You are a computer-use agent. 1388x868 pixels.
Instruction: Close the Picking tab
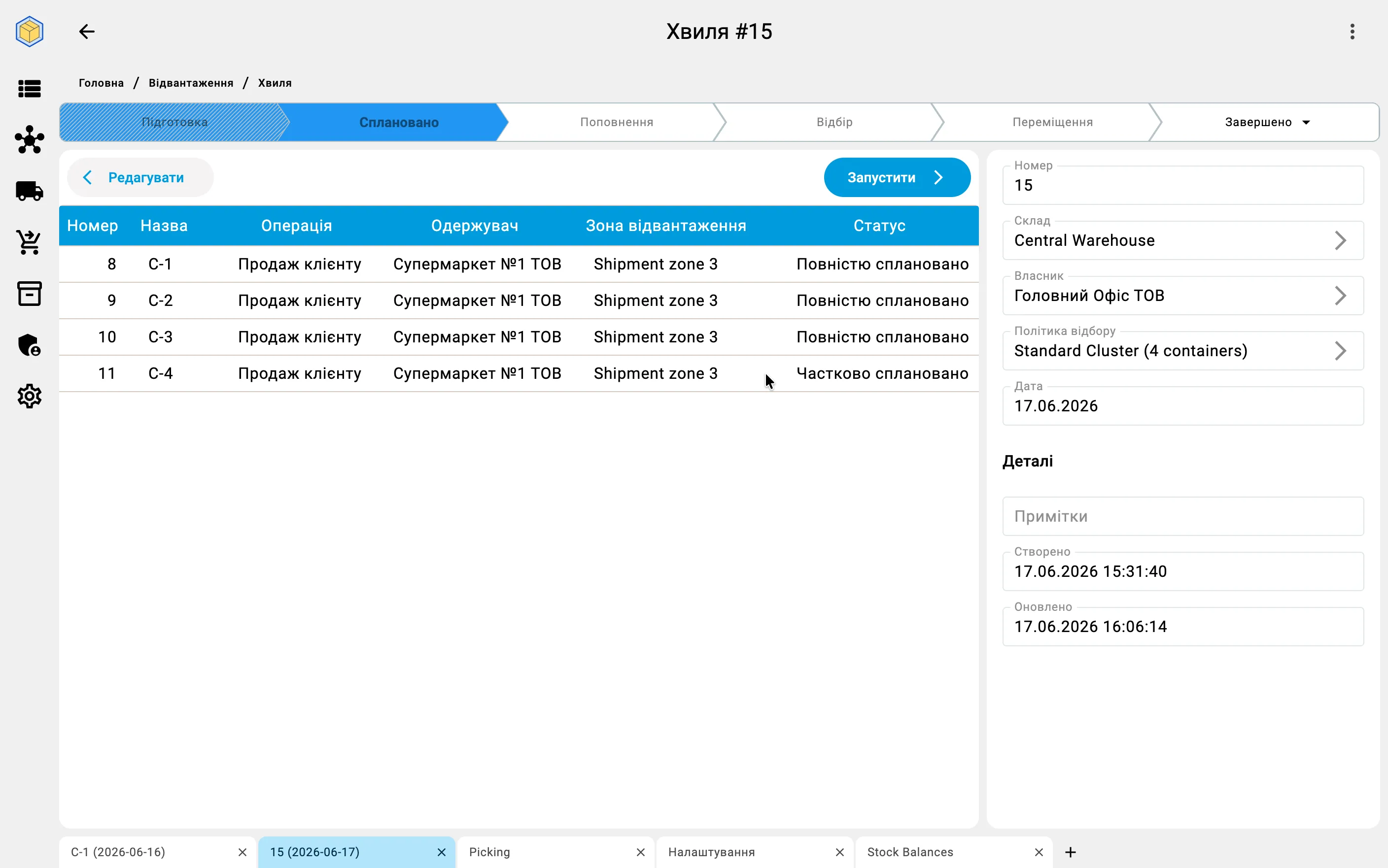point(640,852)
